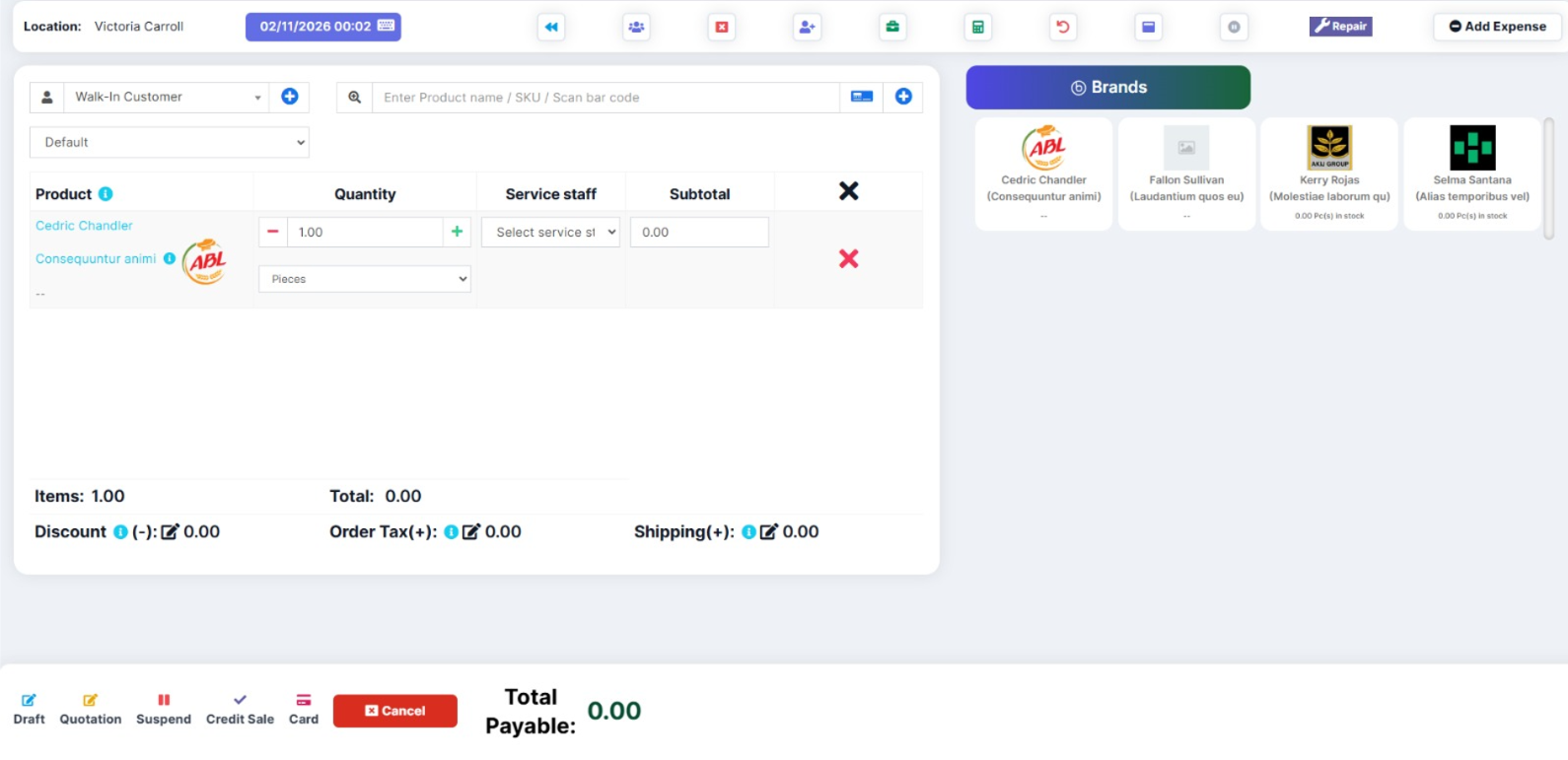Pay by Card
The width and height of the screenshot is (1568, 760).
(x=304, y=710)
